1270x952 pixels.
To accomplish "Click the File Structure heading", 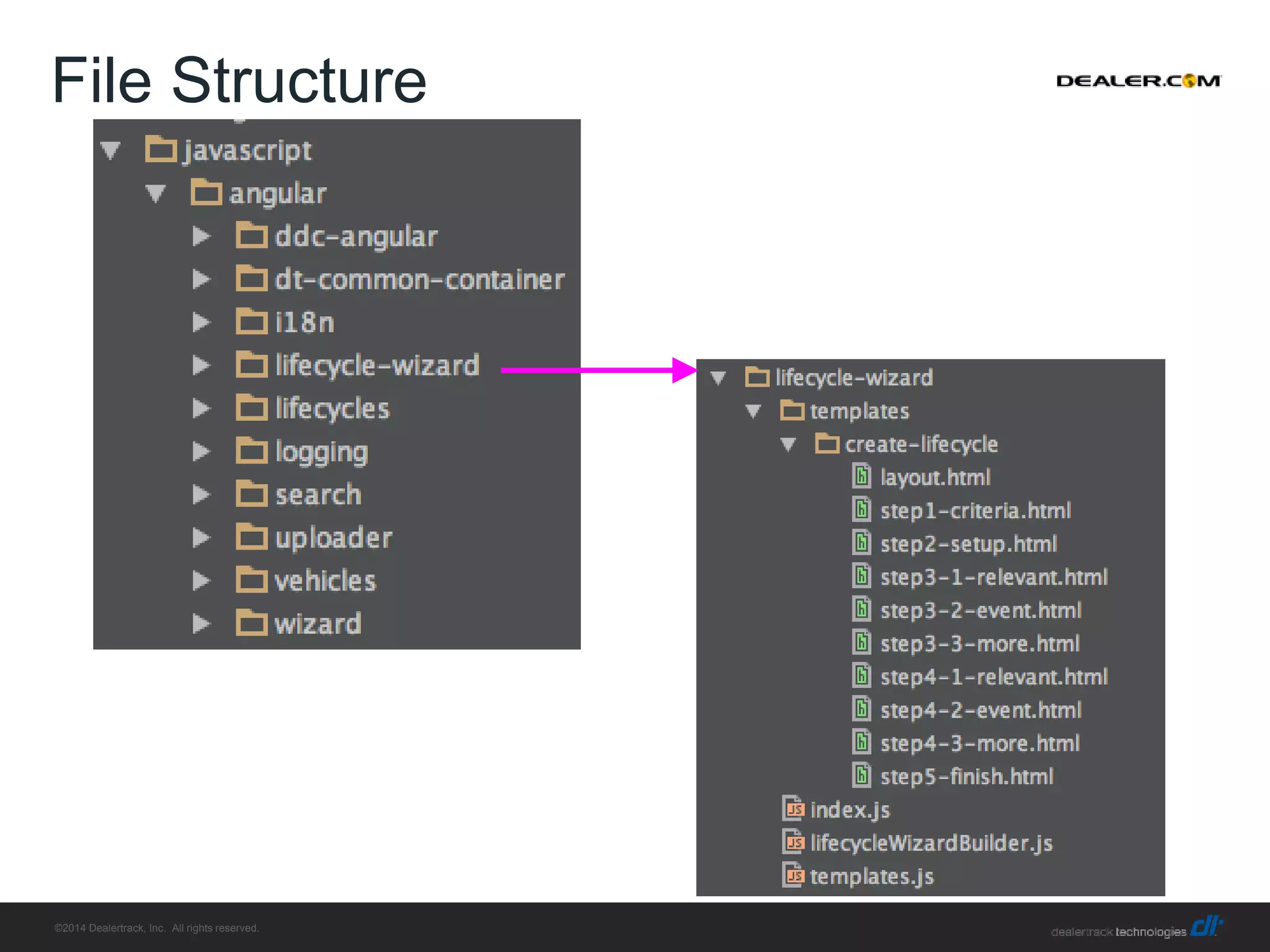I will [x=239, y=81].
